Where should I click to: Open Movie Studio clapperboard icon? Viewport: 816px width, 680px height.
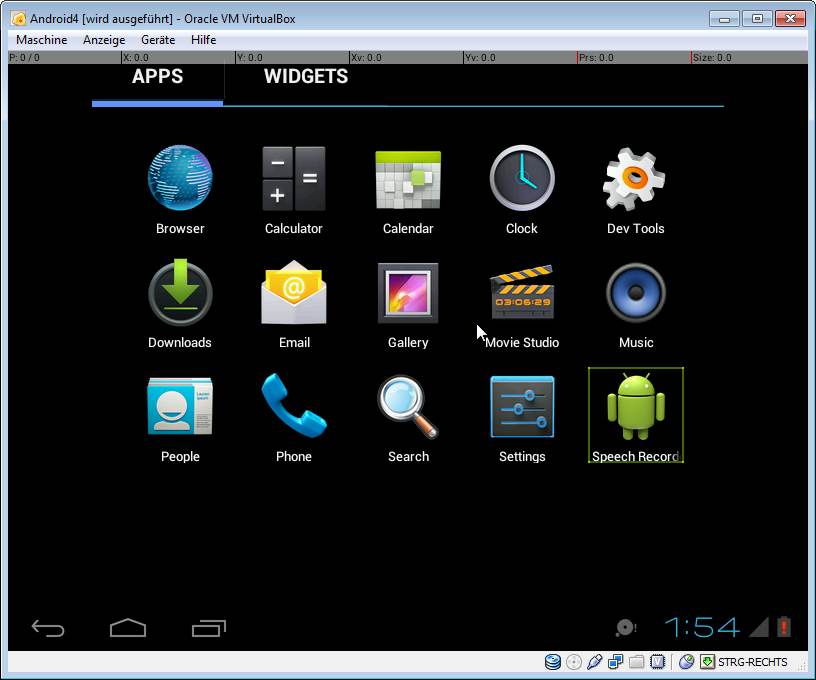point(522,292)
